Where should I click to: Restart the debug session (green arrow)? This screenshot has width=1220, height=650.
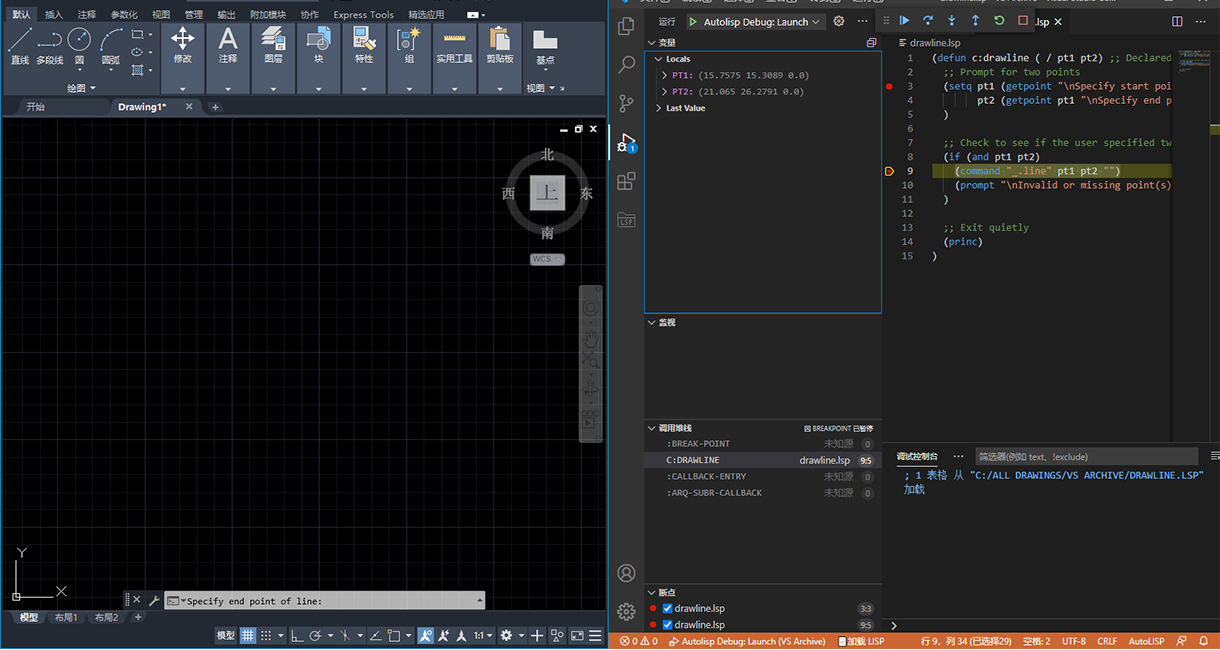click(999, 21)
